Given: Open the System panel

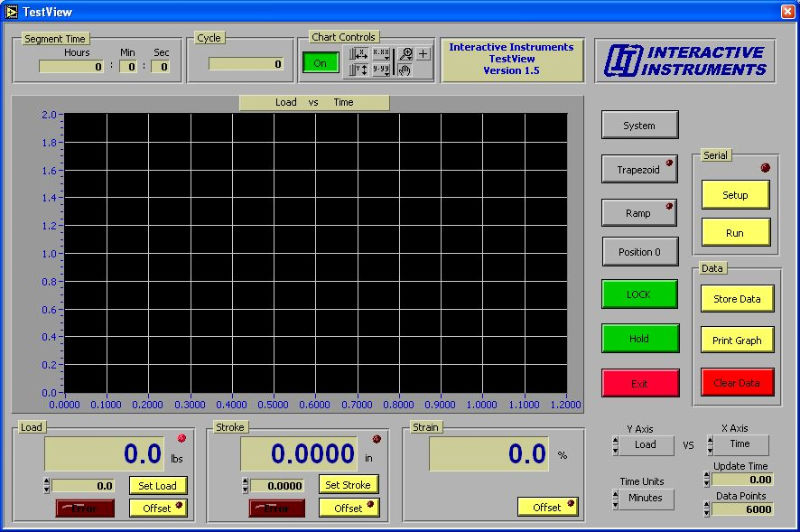Looking at the screenshot, I should coord(639,125).
